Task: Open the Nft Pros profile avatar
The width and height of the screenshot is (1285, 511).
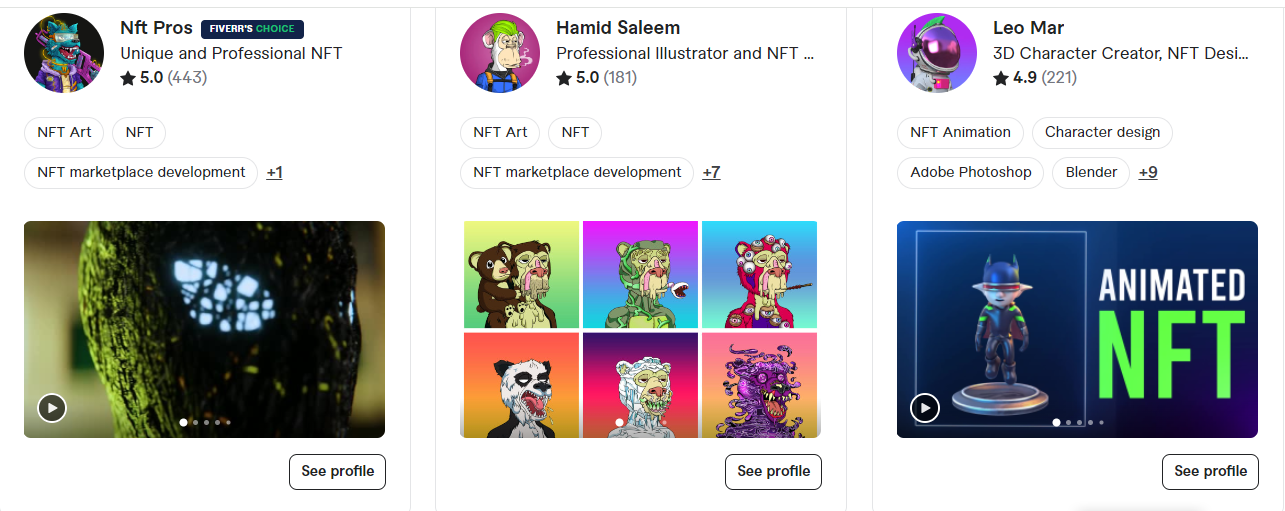Action: pos(64,52)
